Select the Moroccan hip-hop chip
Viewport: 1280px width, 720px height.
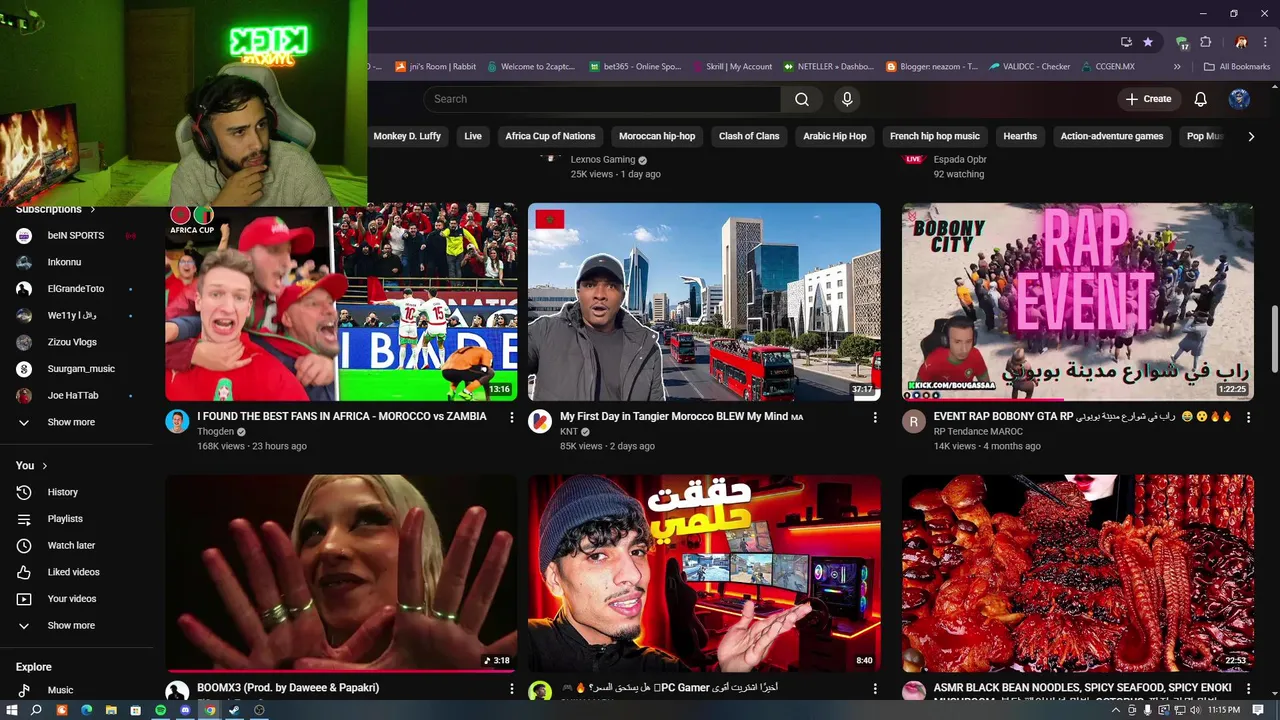(x=657, y=136)
